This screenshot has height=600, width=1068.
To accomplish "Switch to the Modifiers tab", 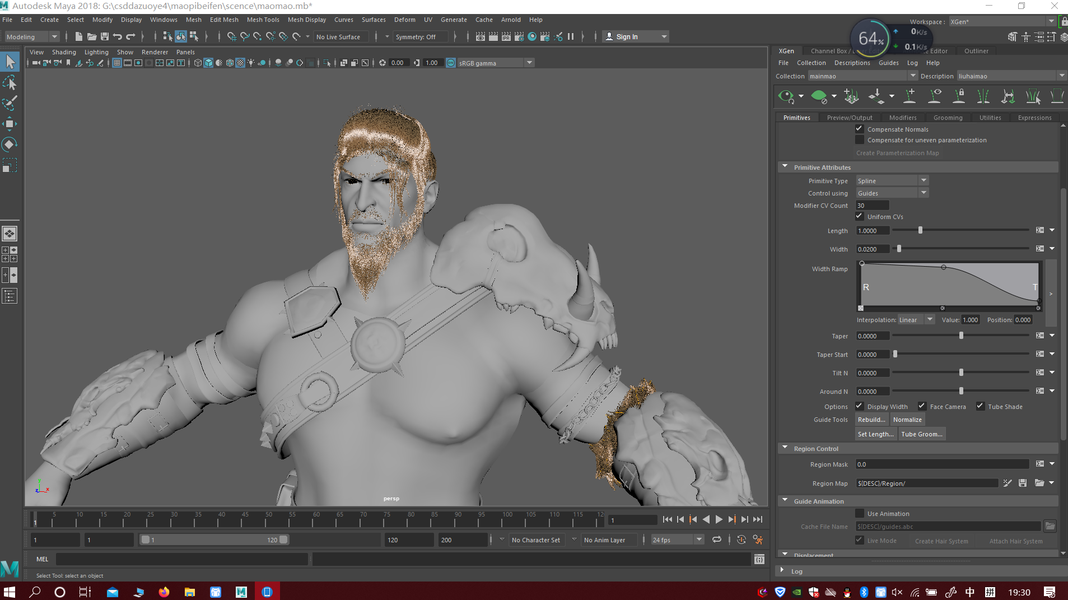I will coord(902,118).
